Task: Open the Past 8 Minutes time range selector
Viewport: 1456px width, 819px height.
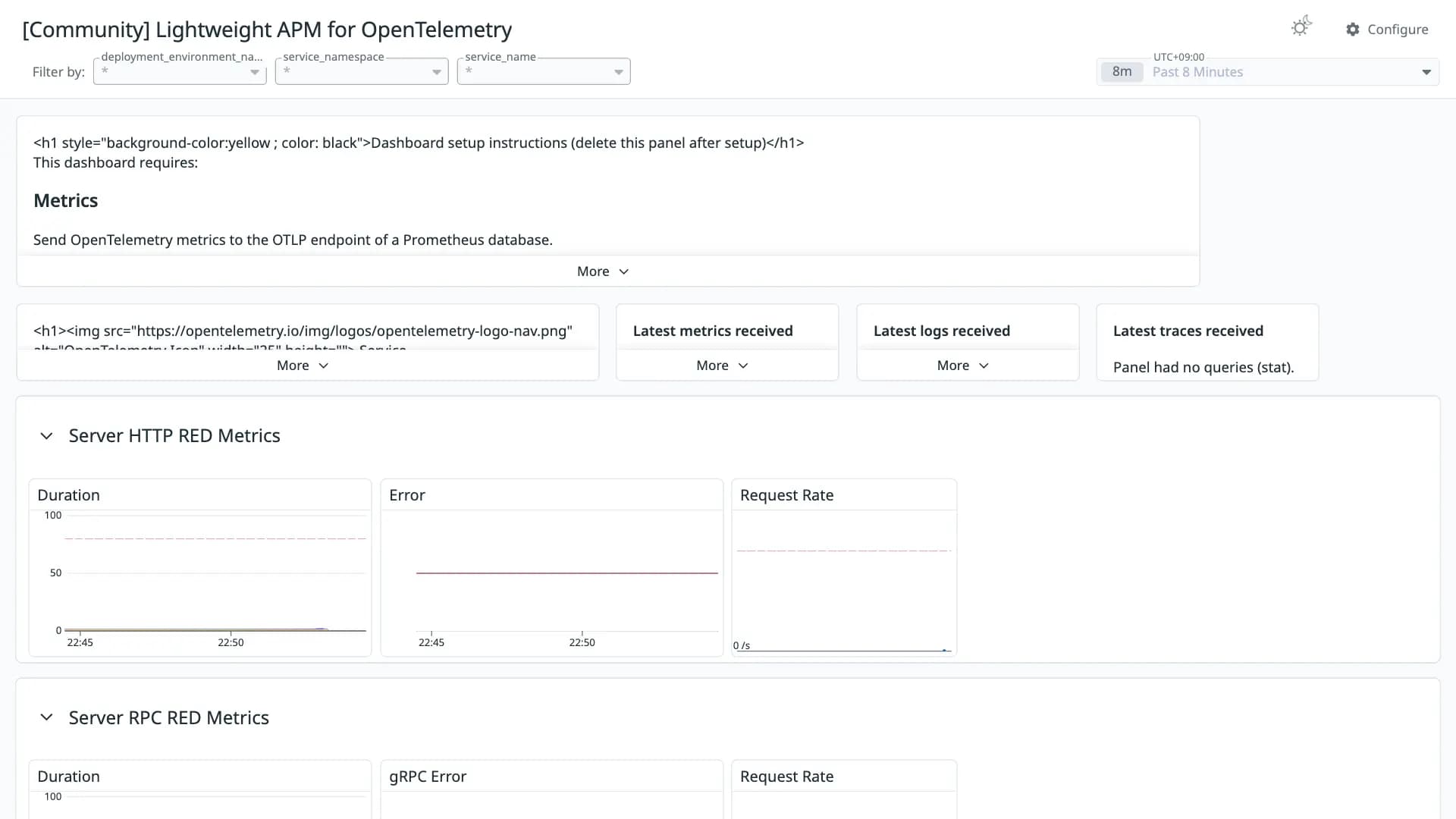Action: click(1268, 72)
